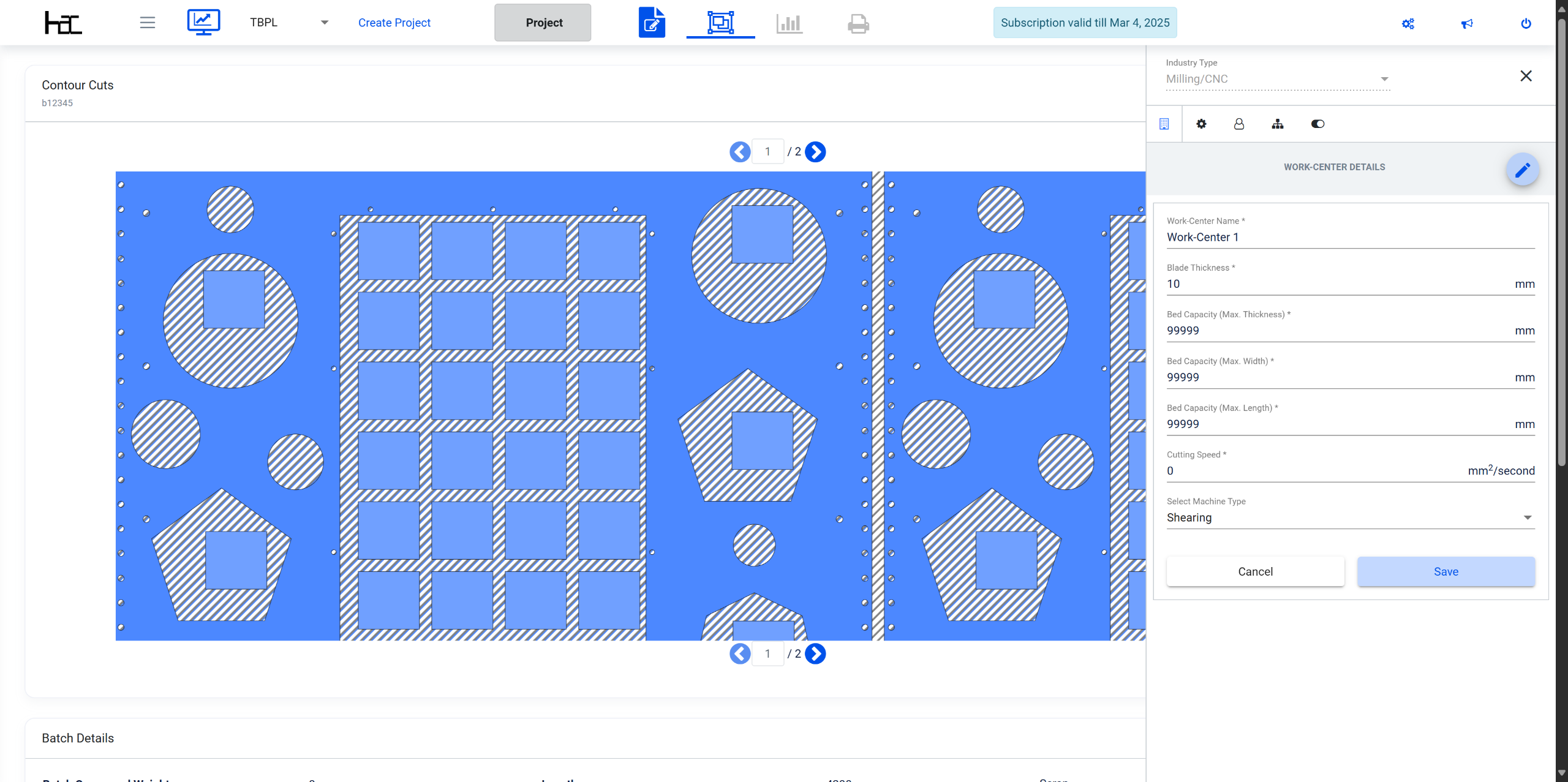The width and height of the screenshot is (1568, 782).
Task: Open the user profile tab in side panel
Action: click(x=1238, y=124)
